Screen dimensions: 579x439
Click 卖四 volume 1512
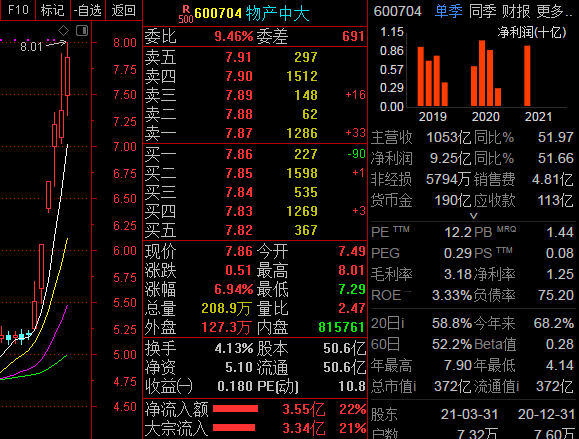pyautogui.click(x=302, y=76)
